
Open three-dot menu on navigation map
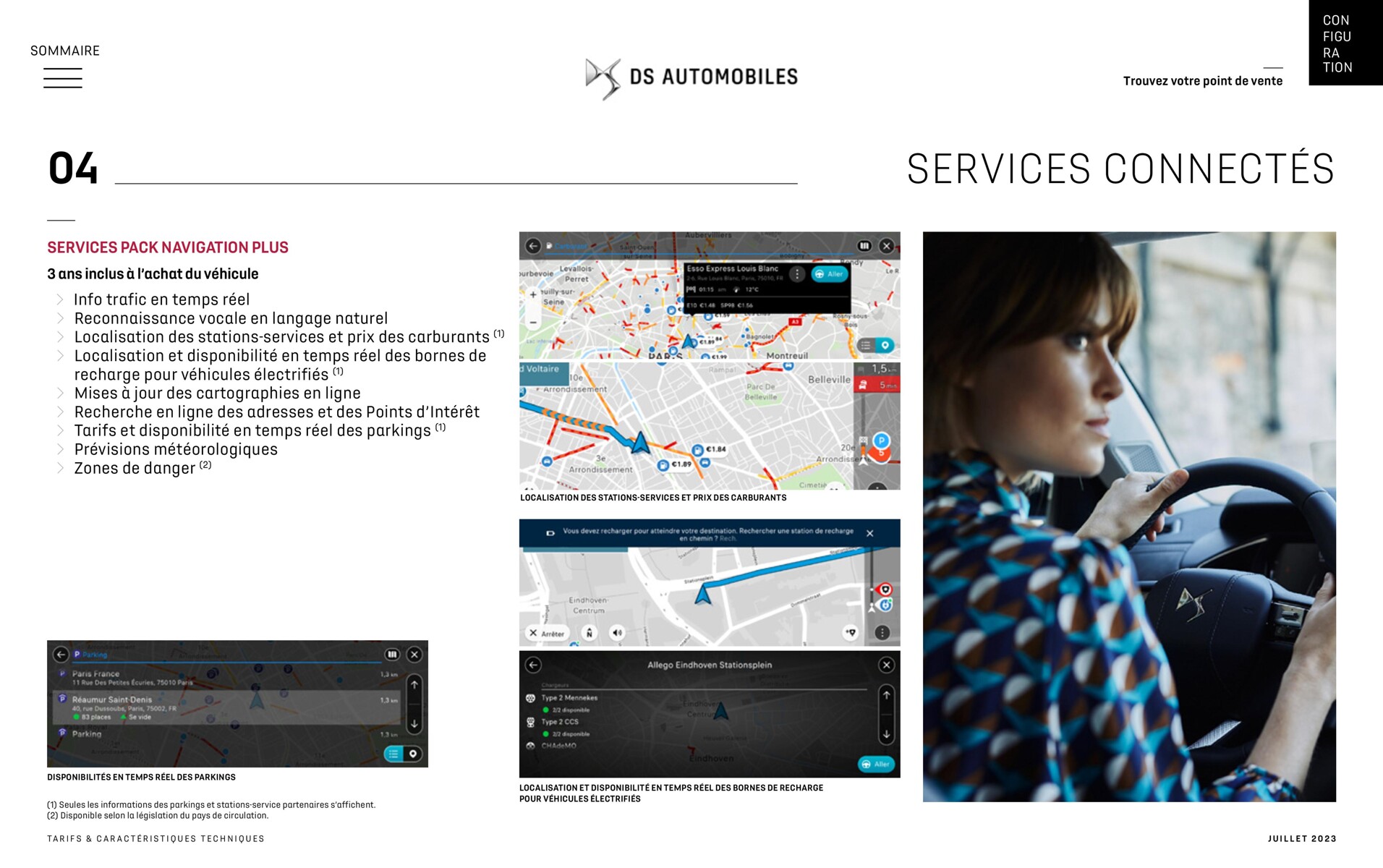tap(882, 633)
